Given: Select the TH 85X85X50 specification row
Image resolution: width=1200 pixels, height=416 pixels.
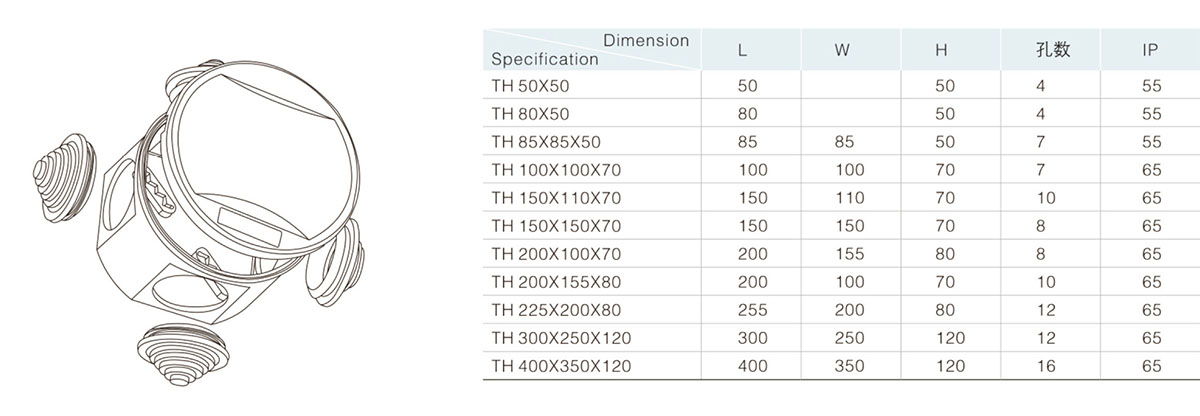Looking at the screenshot, I should click(x=545, y=142).
